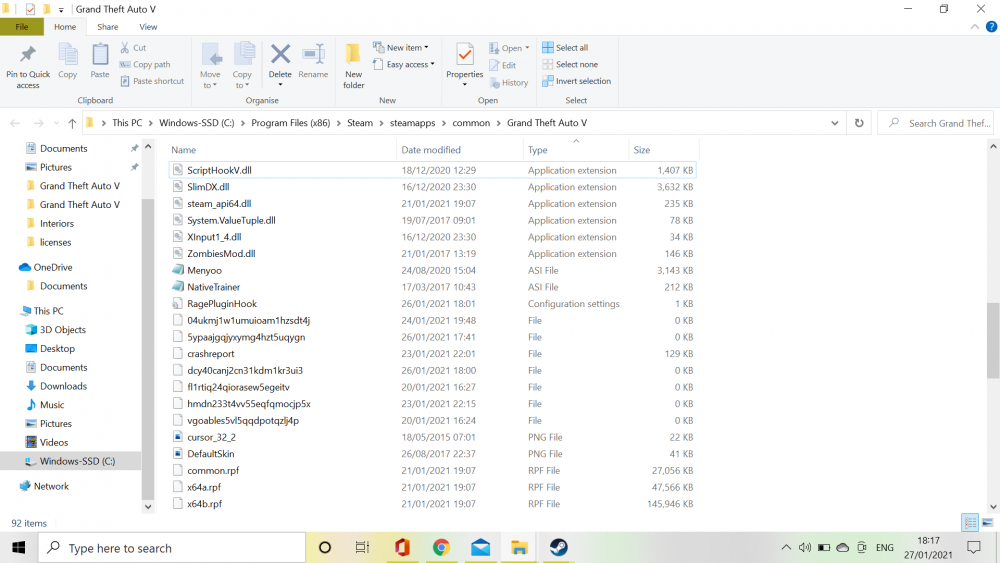Click the Search Grand Theft Auto V box

938,123
